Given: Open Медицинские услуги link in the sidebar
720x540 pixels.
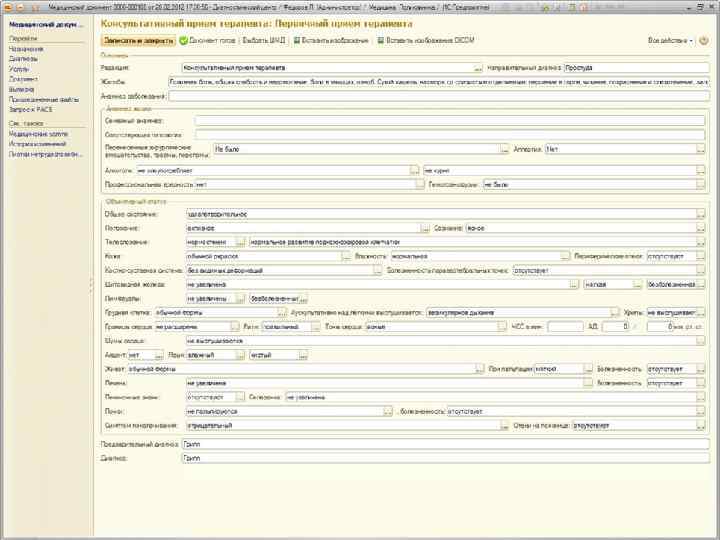Looking at the screenshot, I should pyautogui.click(x=37, y=132).
